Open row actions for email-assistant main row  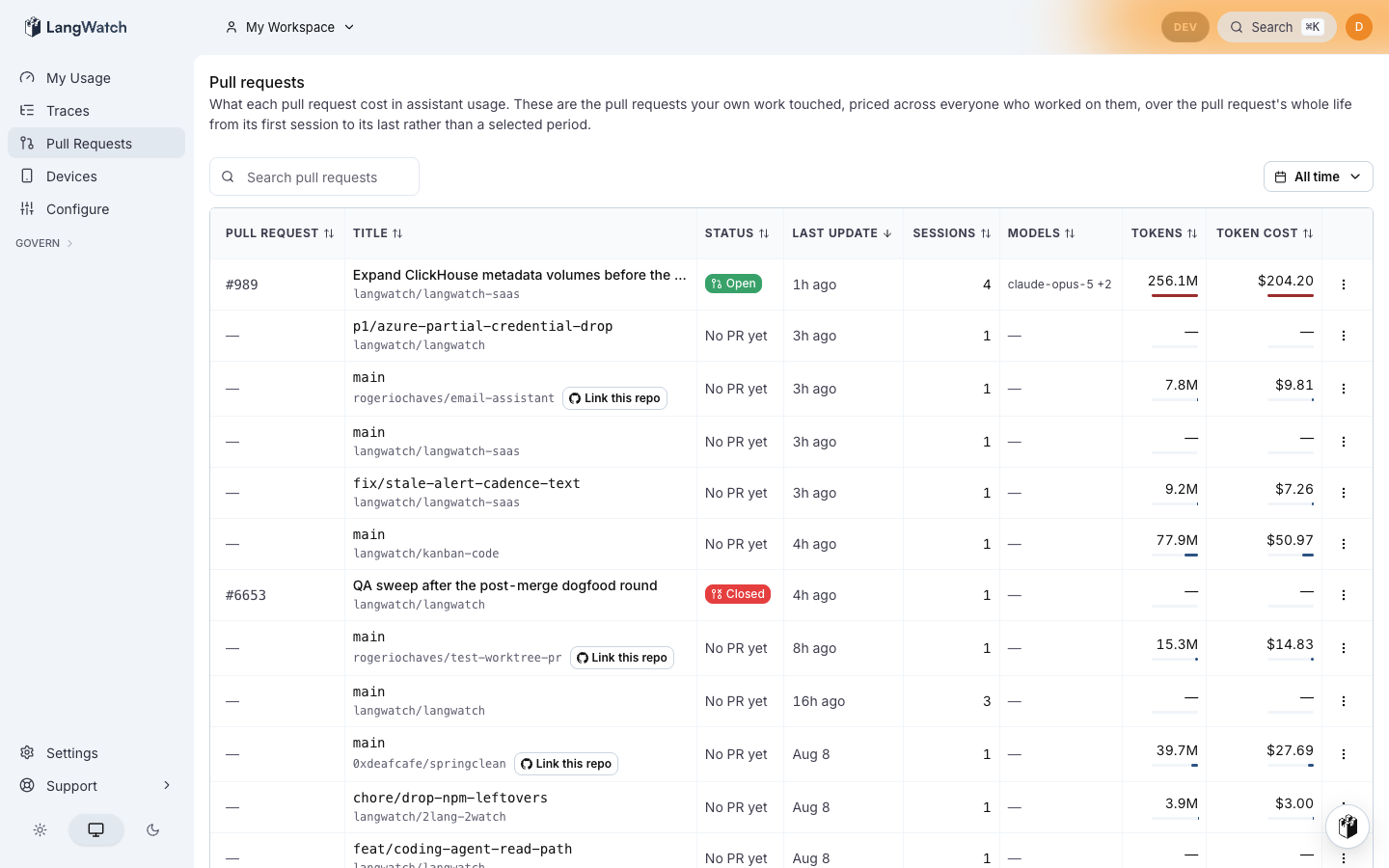pyautogui.click(x=1344, y=389)
